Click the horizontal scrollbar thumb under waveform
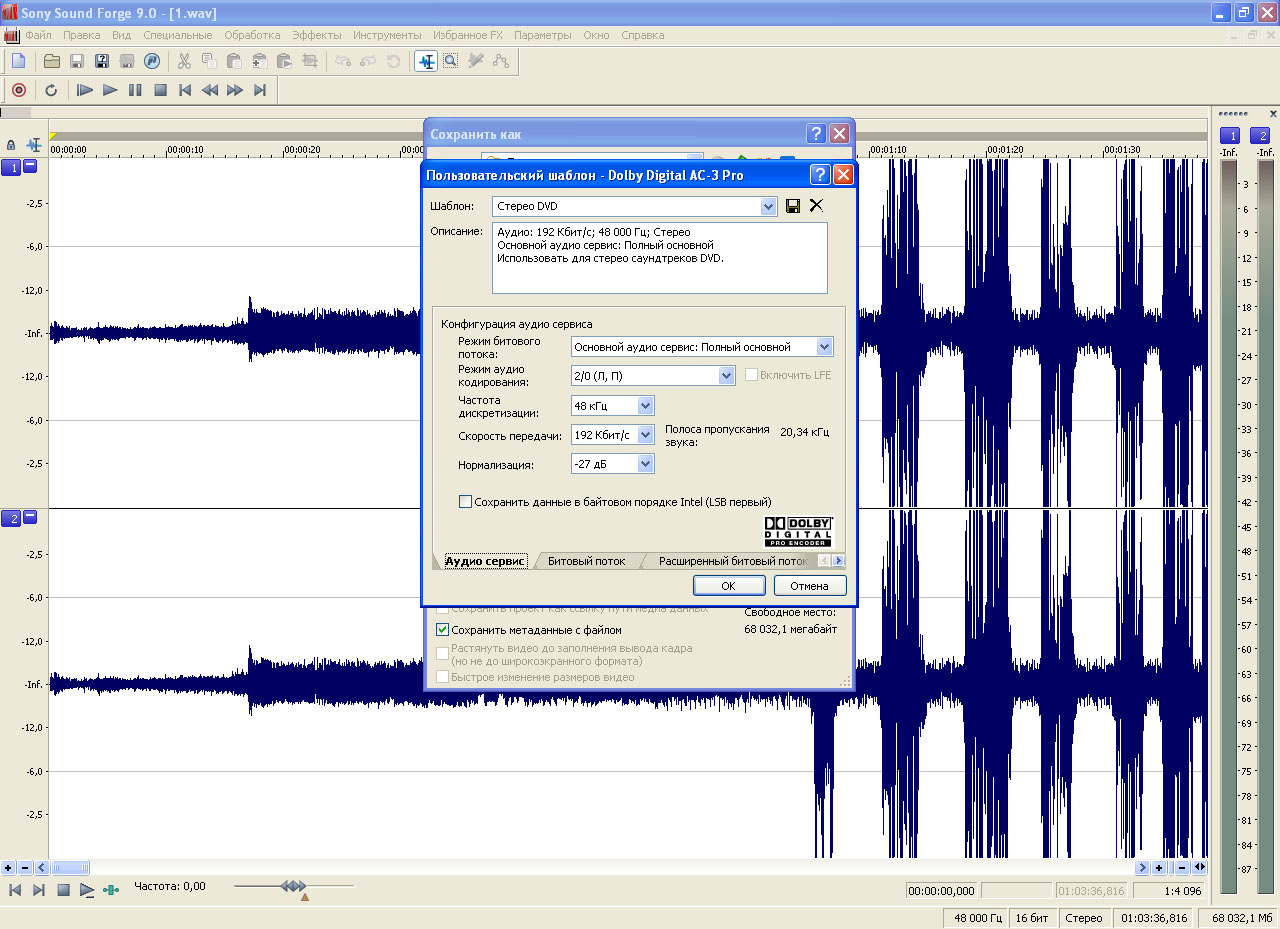Image resolution: width=1280 pixels, height=929 pixels. [71, 868]
